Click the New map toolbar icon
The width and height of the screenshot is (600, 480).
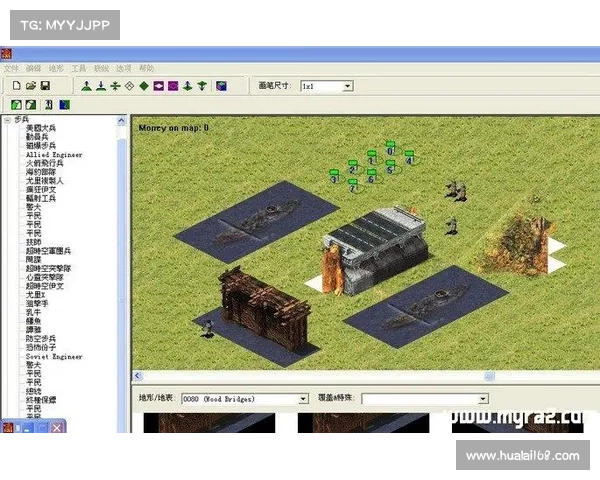(x=17, y=86)
